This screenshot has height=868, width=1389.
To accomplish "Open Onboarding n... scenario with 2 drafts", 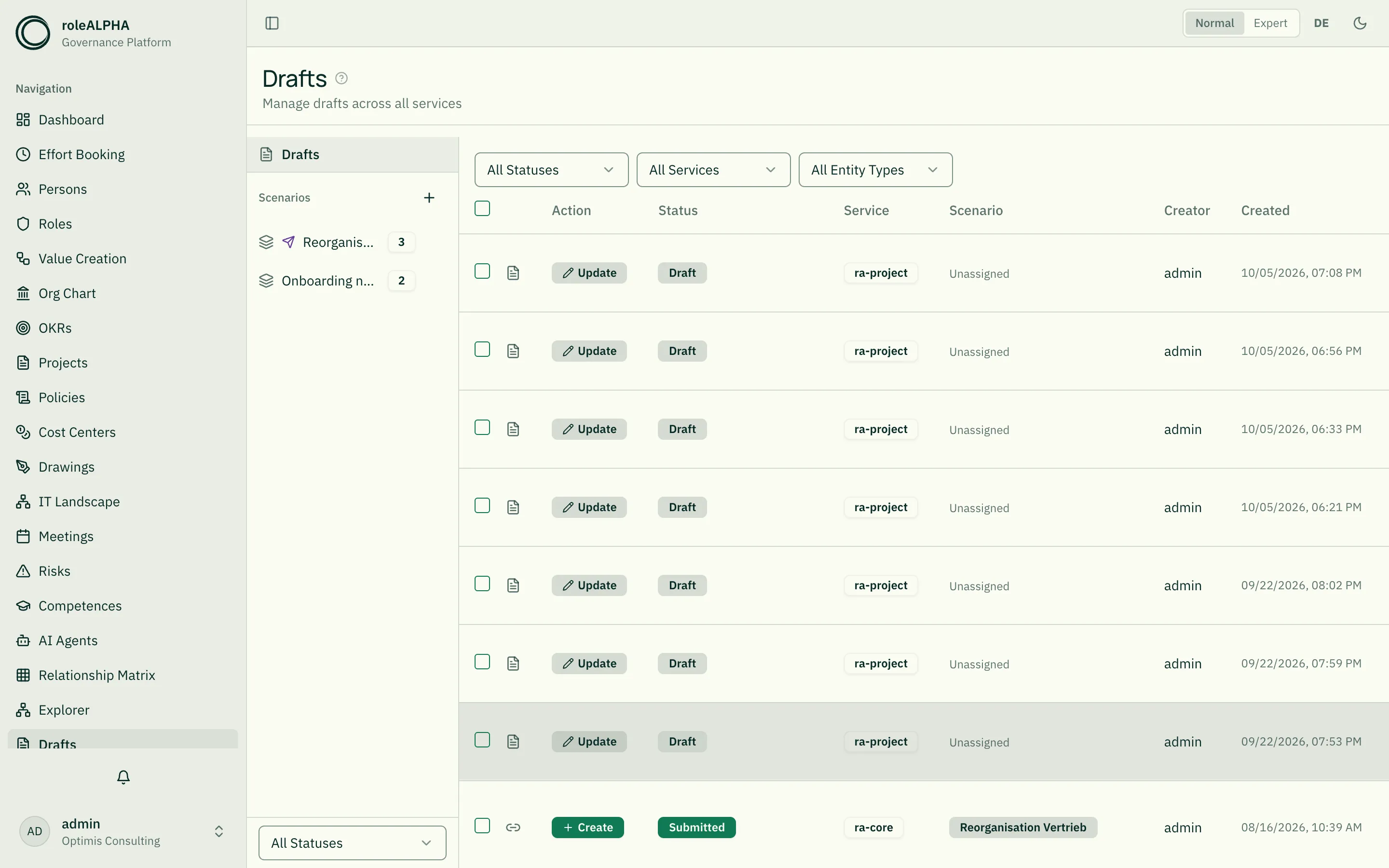I will tap(337, 281).
